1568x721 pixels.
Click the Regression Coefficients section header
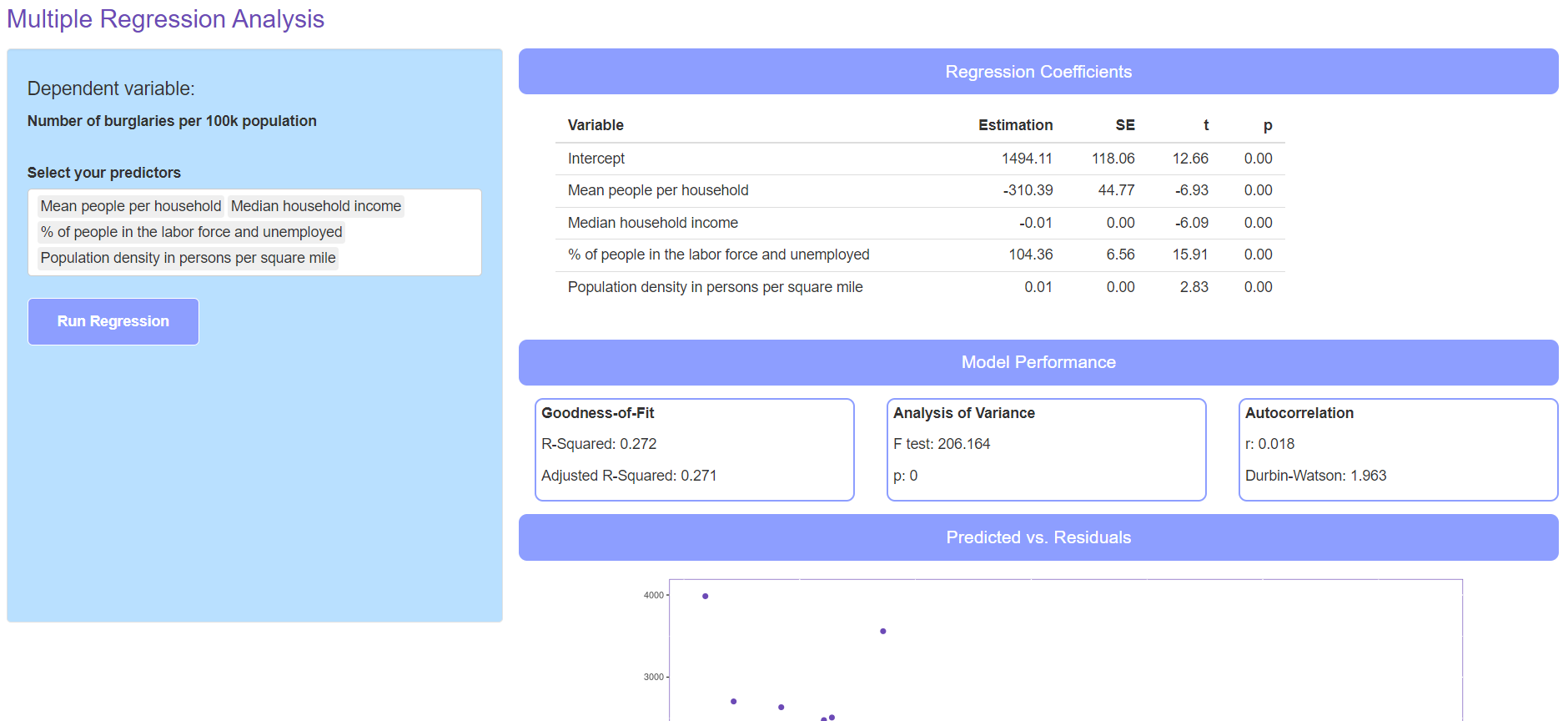(x=1038, y=72)
